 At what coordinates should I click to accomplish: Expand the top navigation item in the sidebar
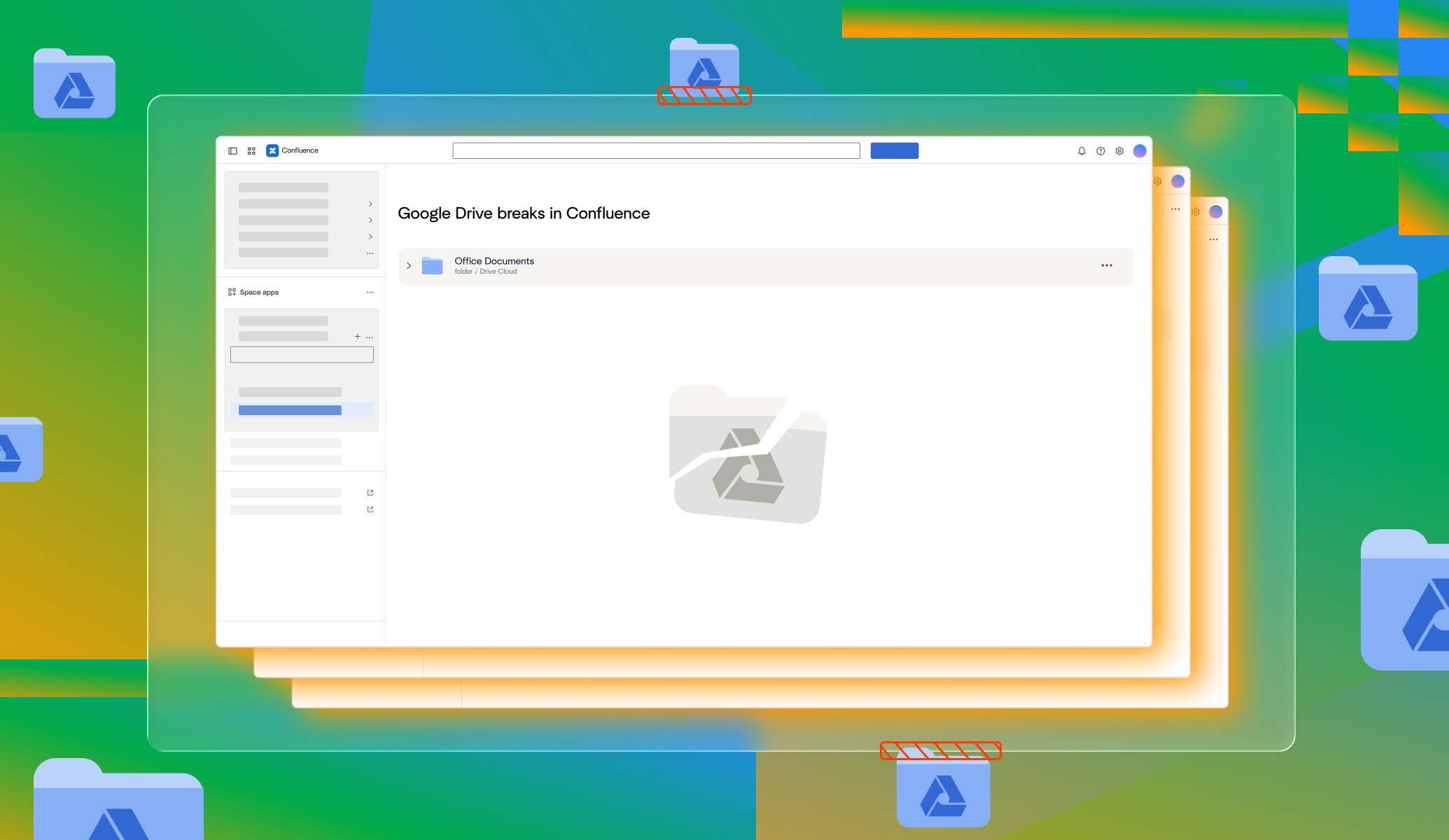pyautogui.click(x=370, y=204)
